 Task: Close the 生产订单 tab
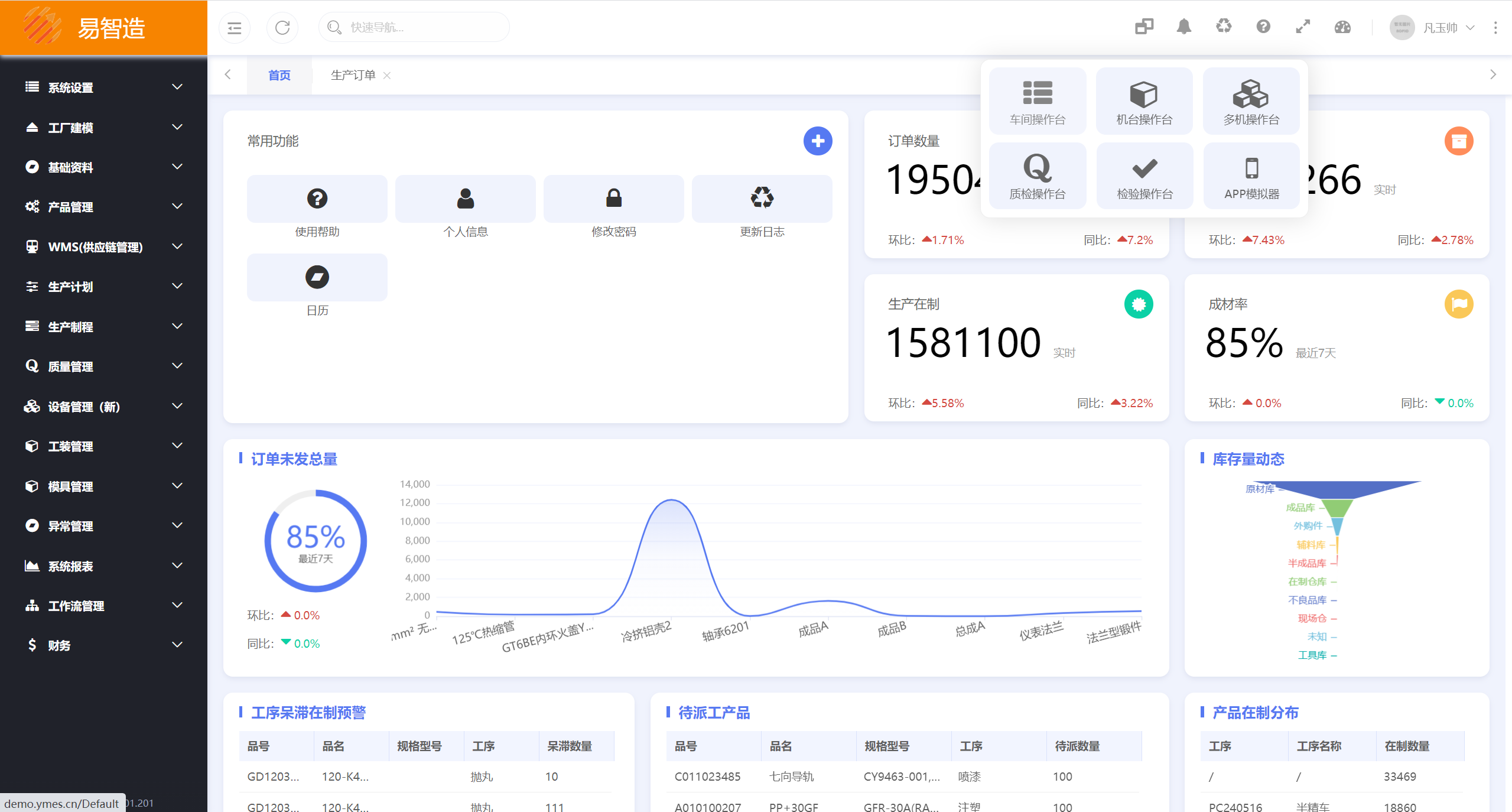click(x=387, y=76)
